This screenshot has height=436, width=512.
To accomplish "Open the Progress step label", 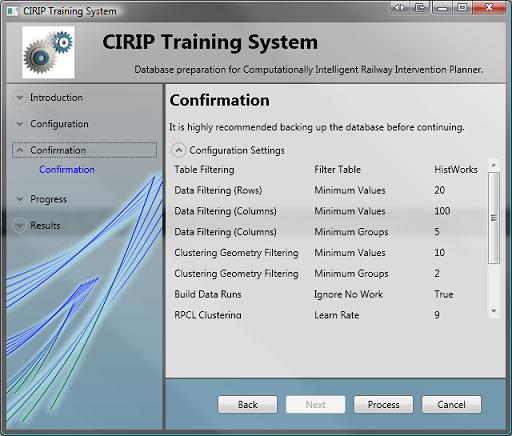I will point(49,199).
